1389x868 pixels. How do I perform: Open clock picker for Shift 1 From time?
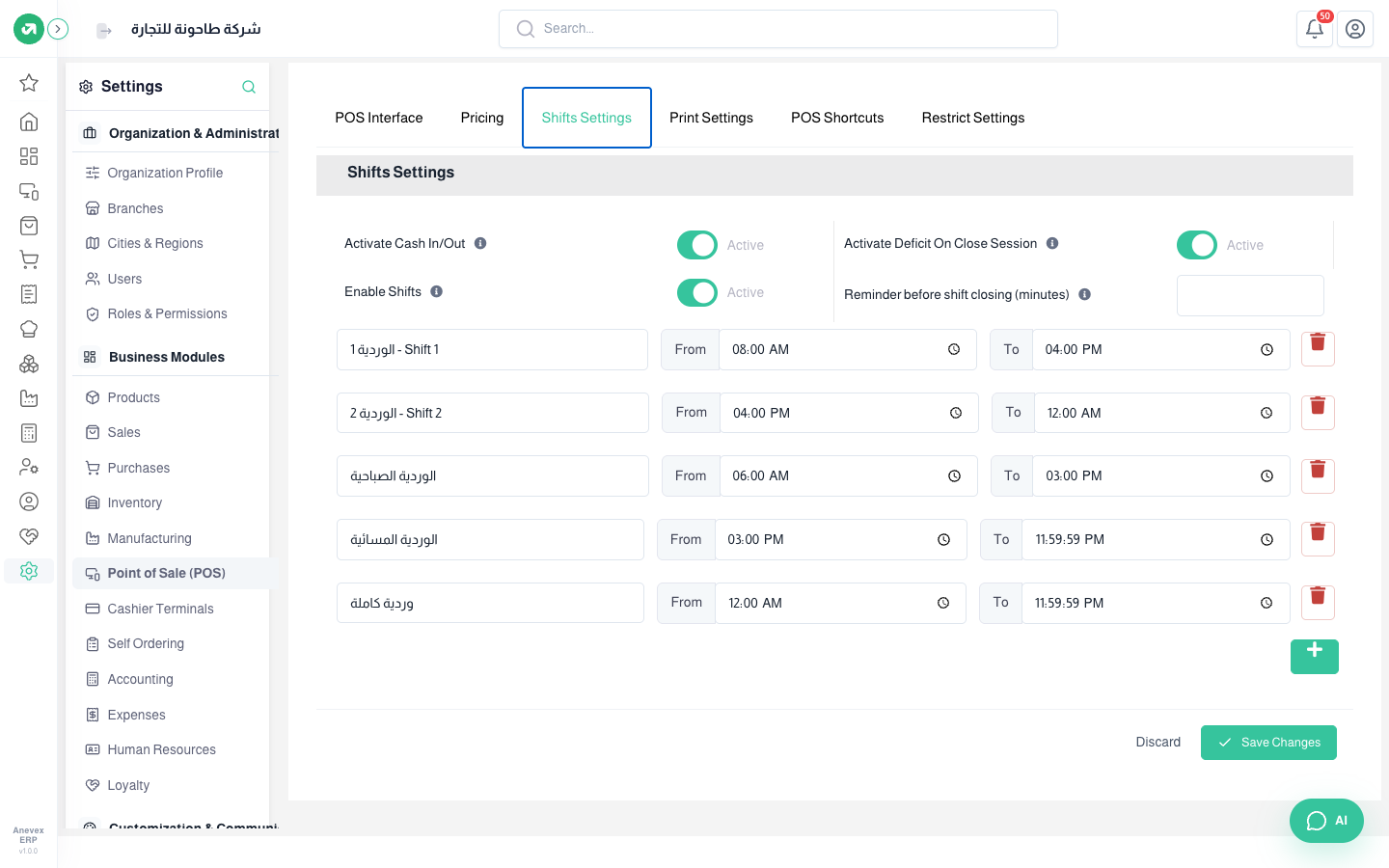(954, 349)
